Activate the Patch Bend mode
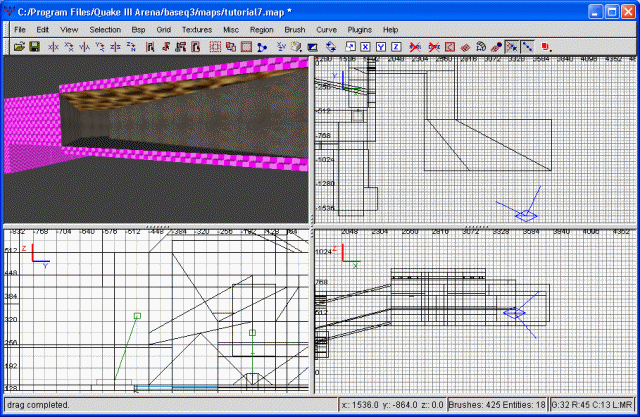640x417 pixels. 480,47
